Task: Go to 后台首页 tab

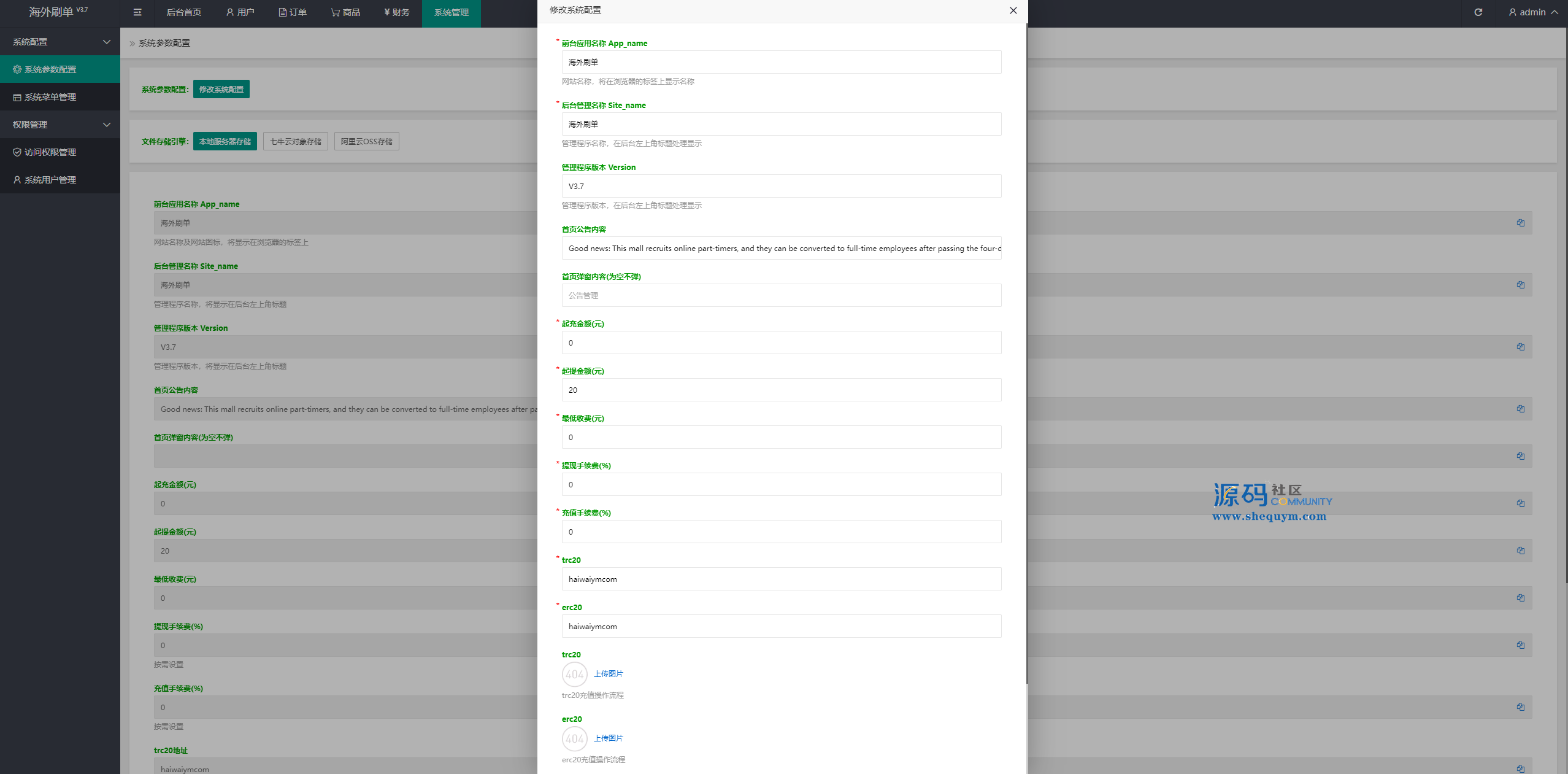Action: (184, 12)
